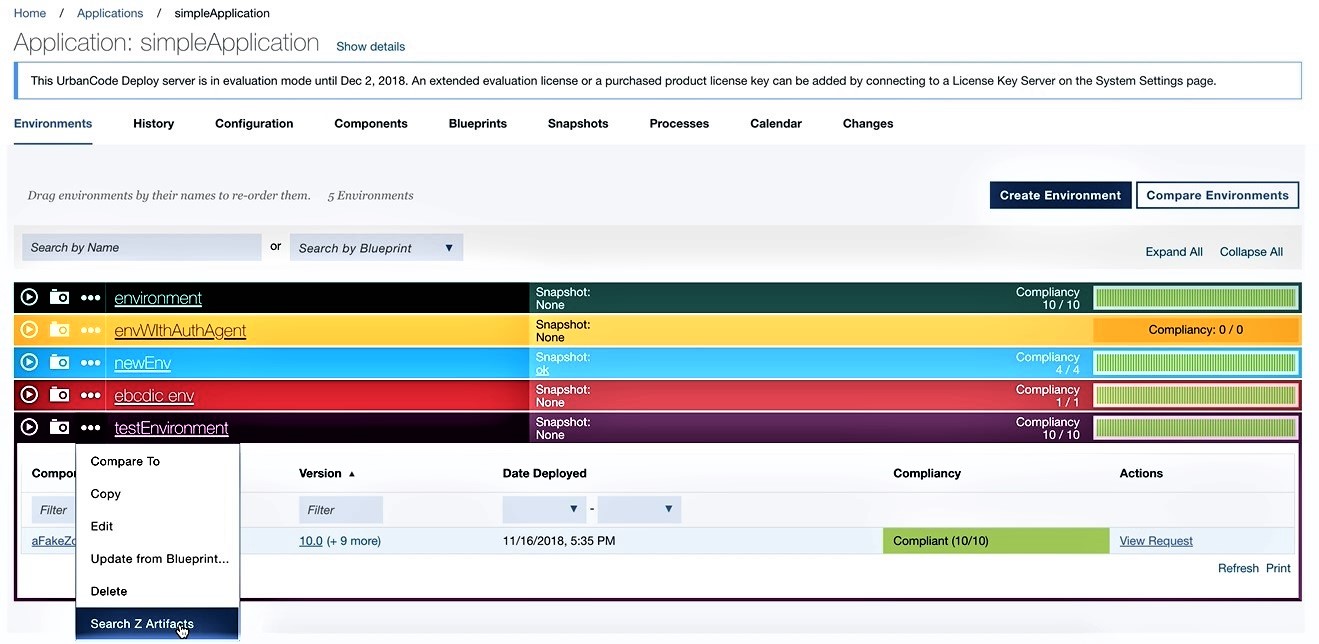The image size is (1319, 644).
Task: Open first Date Deployed filter dropdown
Action: tap(544, 509)
